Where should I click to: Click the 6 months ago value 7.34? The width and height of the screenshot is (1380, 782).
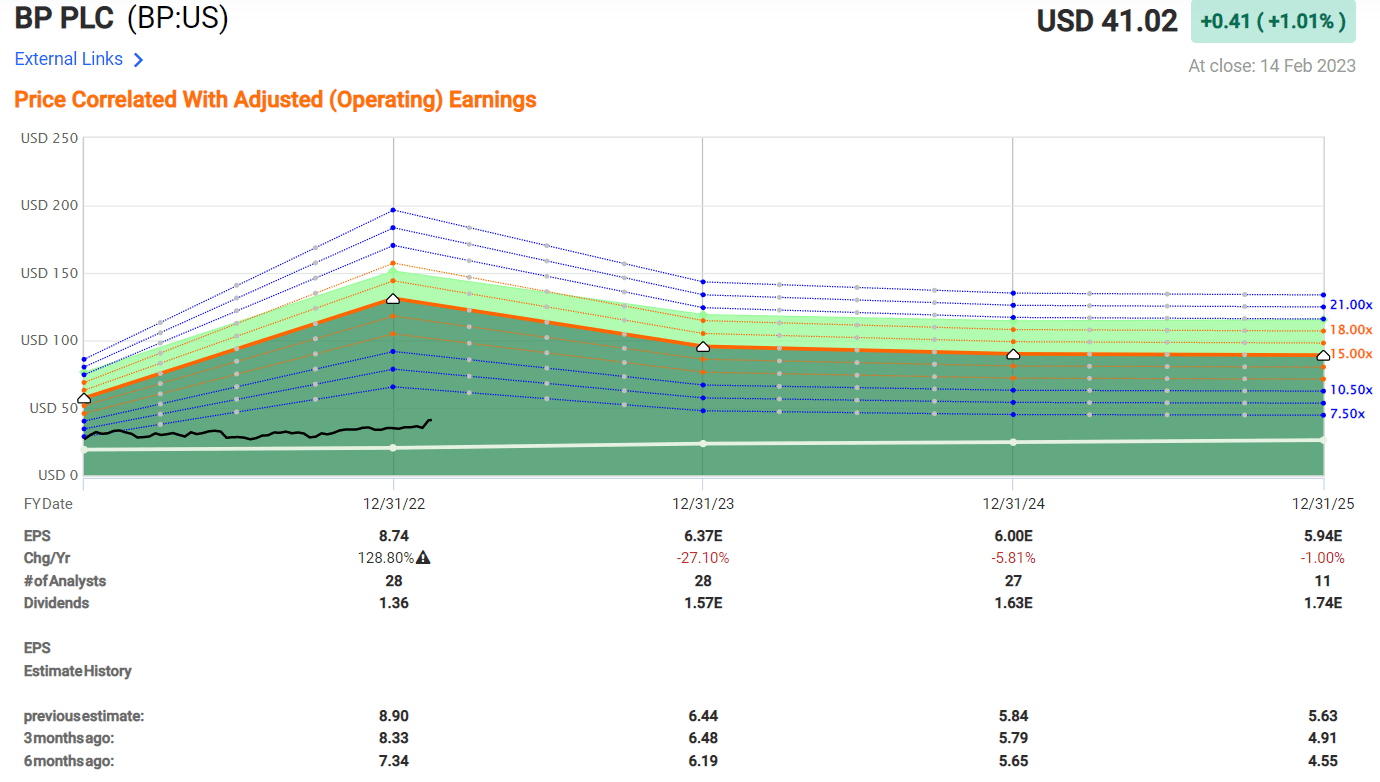coord(393,761)
